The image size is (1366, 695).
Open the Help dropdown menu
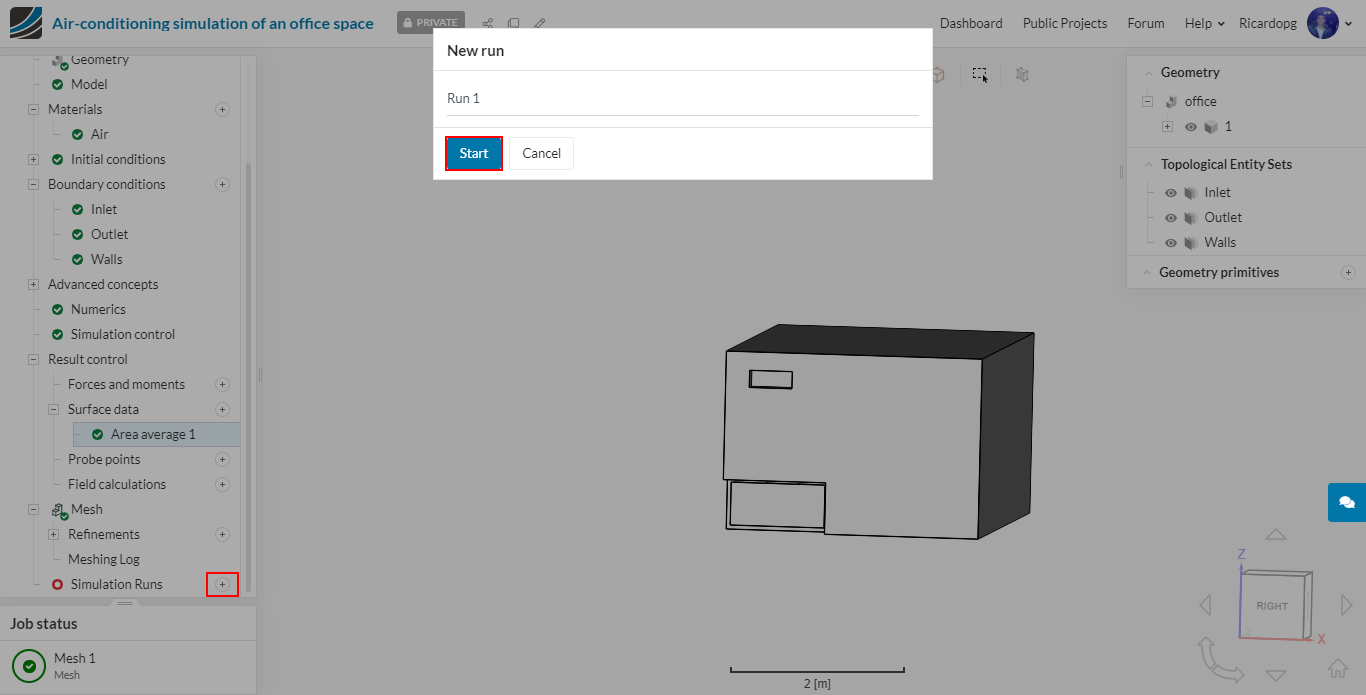tap(1204, 23)
